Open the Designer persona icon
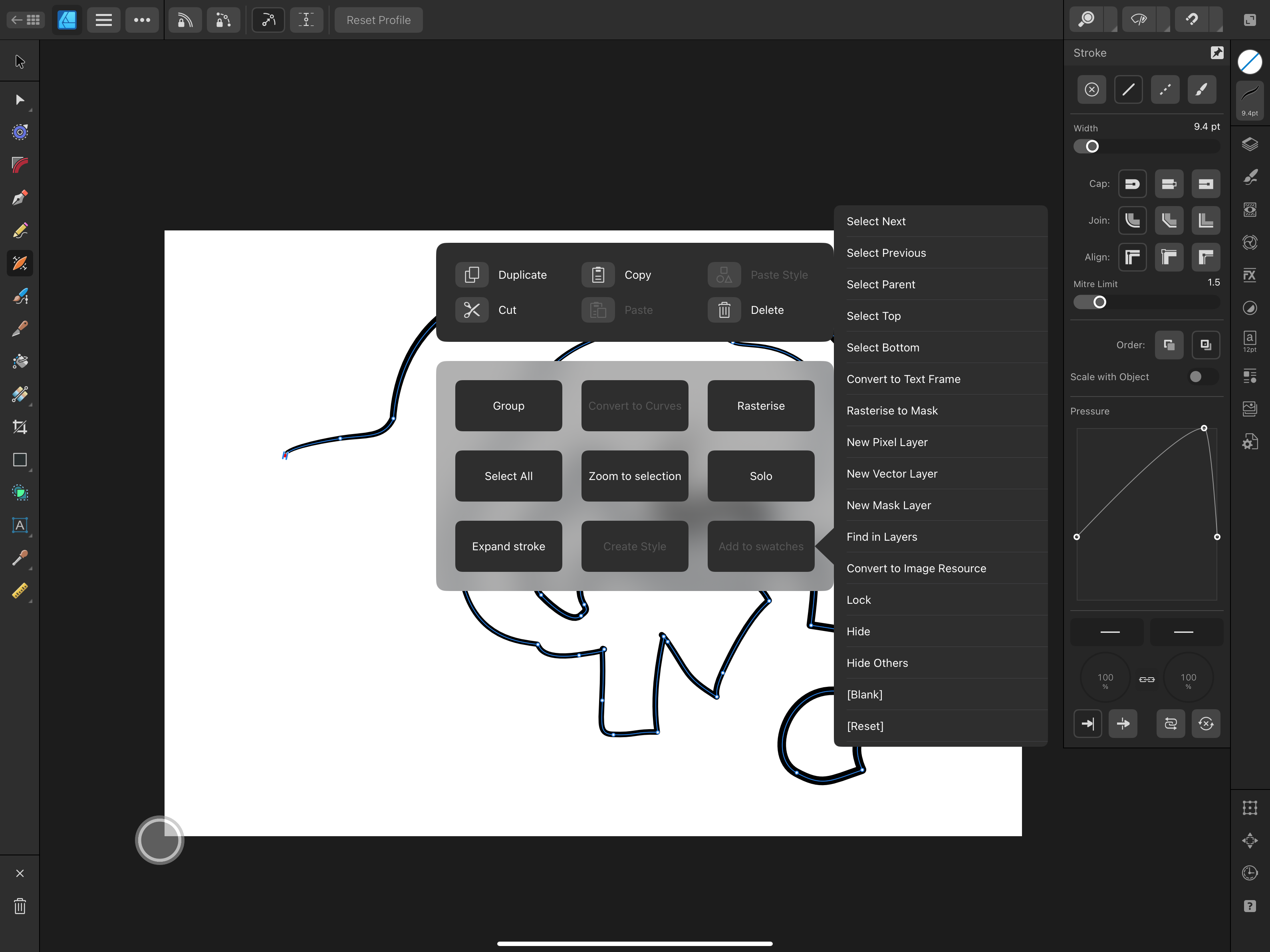The height and width of the screenshot is (952, 1270). [x=67, y=20]
